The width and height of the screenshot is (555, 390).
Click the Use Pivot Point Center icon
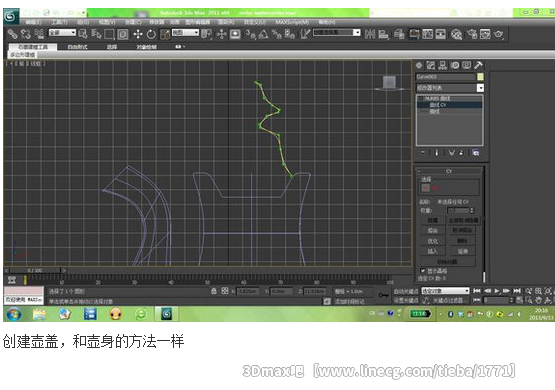pos(206,34)
